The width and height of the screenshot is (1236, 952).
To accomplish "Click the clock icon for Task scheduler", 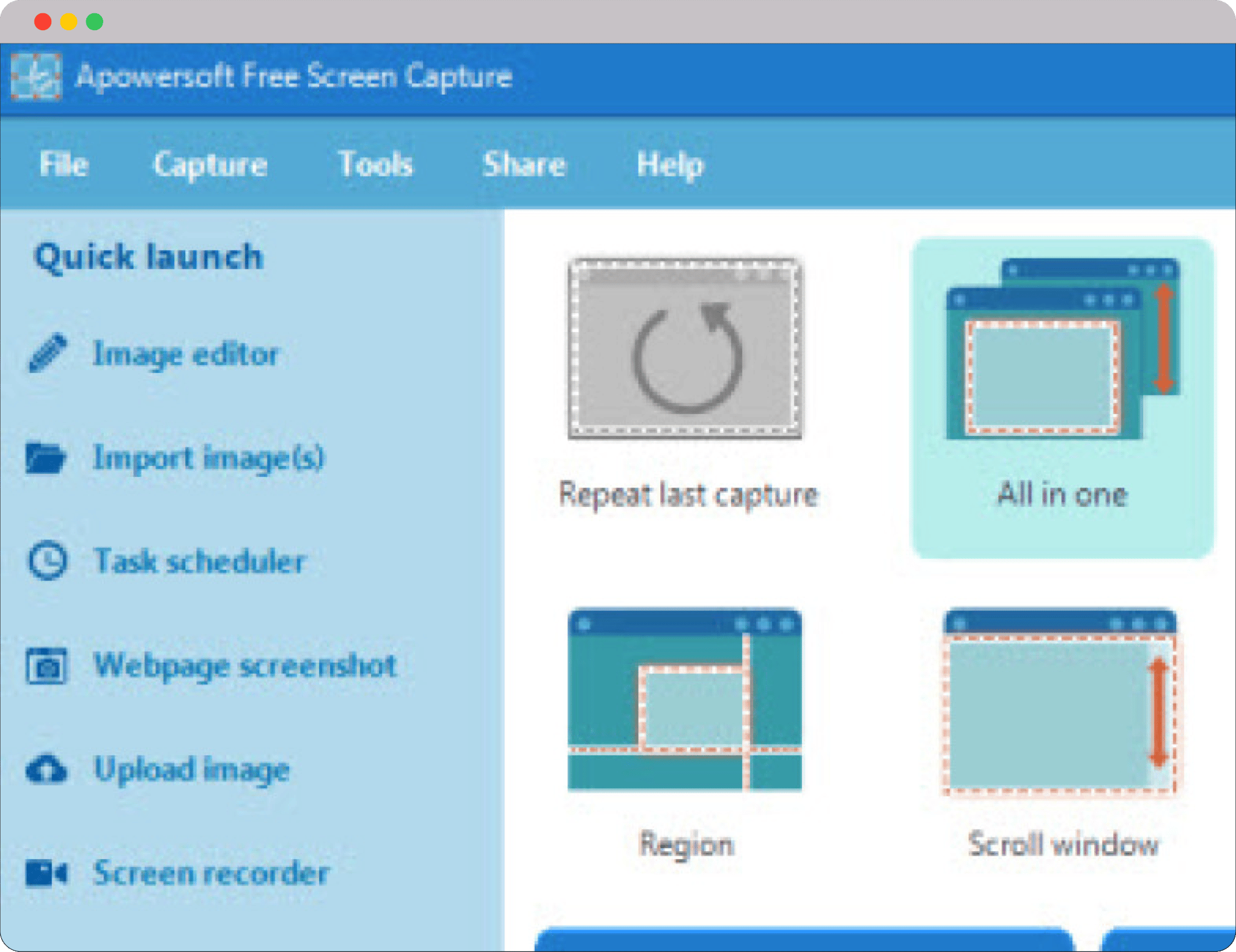I will pyautogui.click(x=47, y=561).
